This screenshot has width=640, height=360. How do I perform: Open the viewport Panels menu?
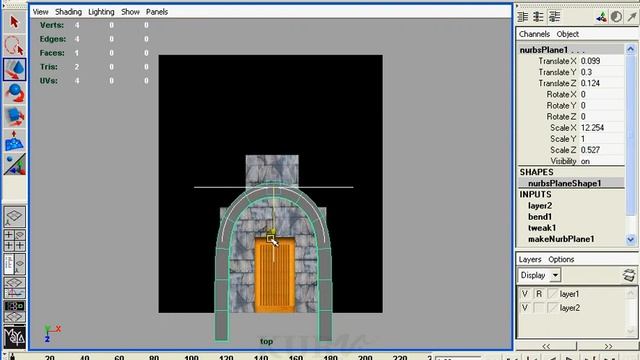pyautogui.click(x=157, y=12)
